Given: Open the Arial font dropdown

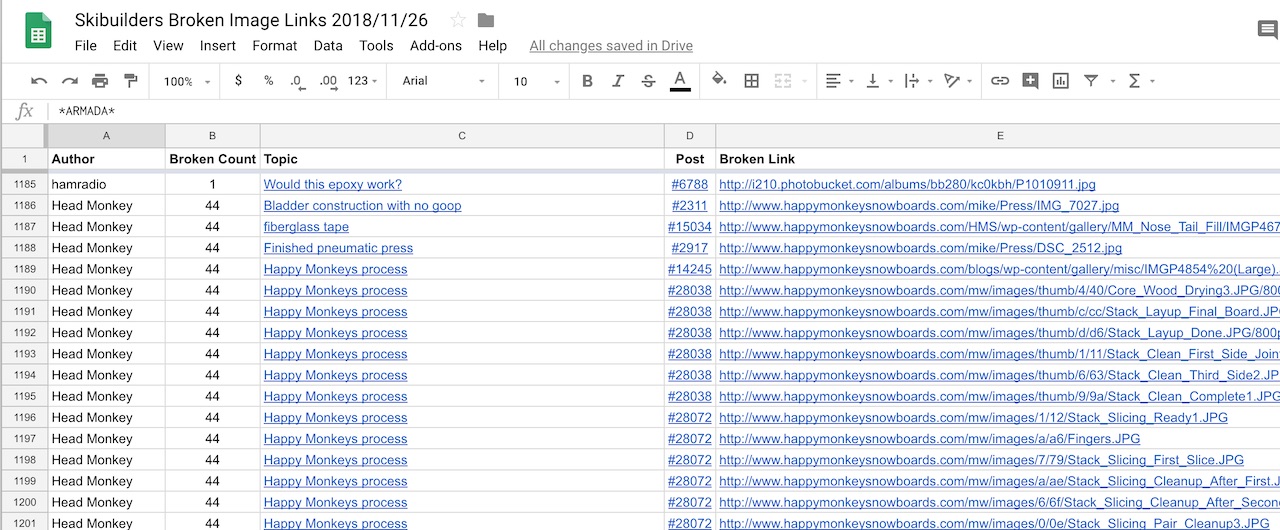Looking at the screenshot, I should pyautogui.click(x=444, y=81).
